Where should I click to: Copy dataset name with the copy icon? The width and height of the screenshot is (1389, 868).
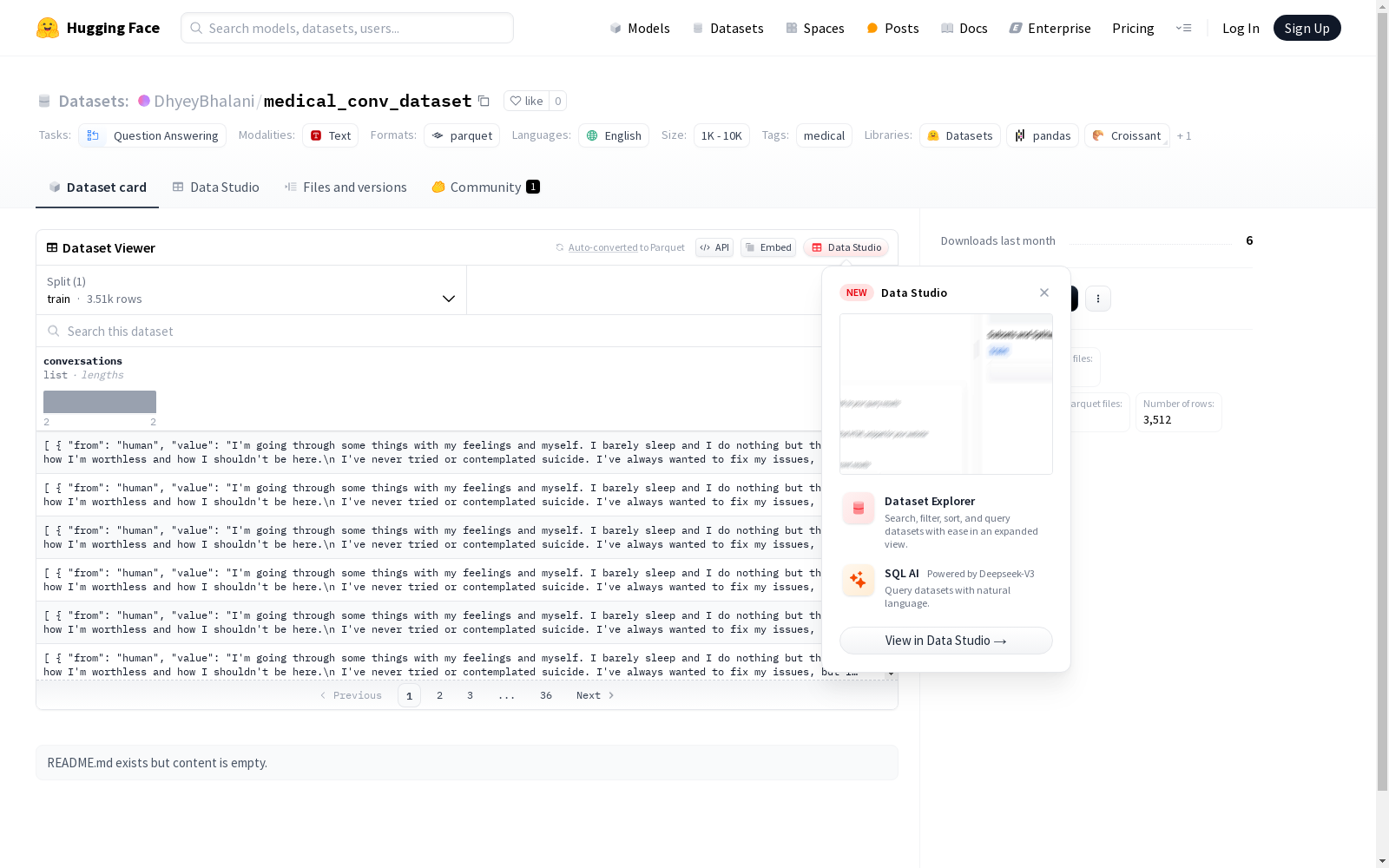pyautogui.click(x=484, y=101)
